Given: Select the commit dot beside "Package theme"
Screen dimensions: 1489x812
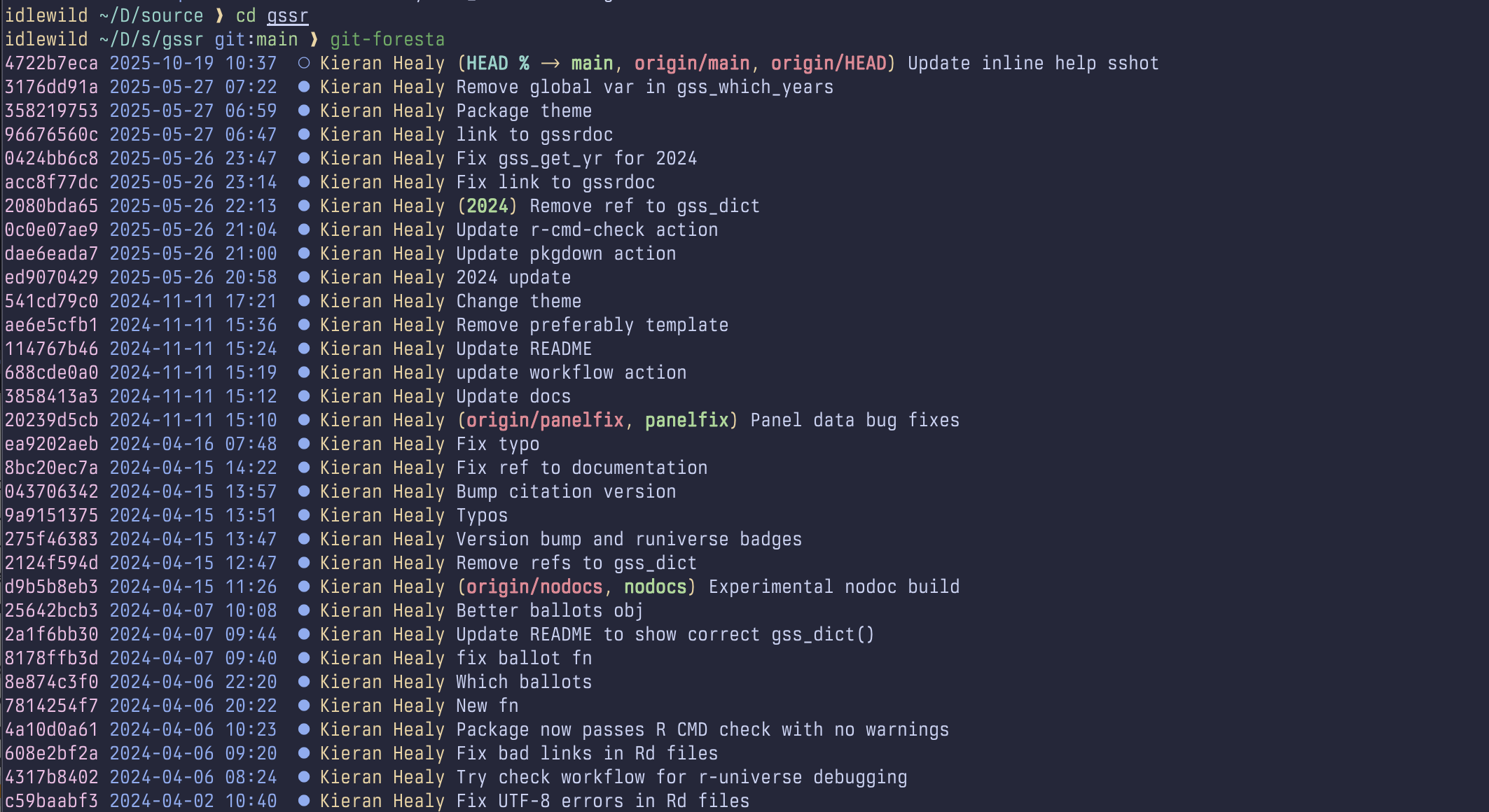Looking at the screenshot, I should (x=304, y=111).
